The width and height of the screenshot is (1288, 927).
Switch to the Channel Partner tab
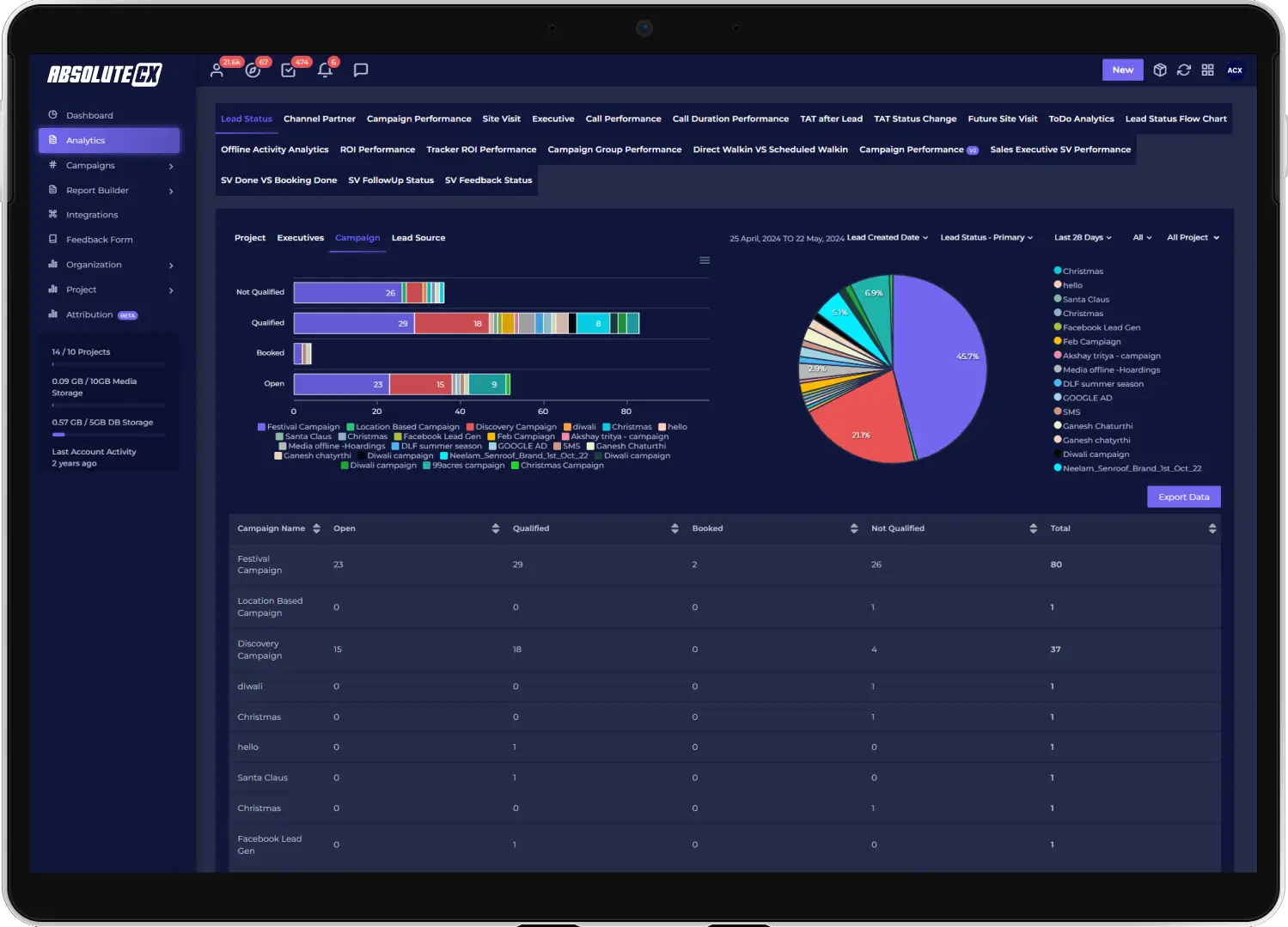pyautogui.click(x=320, y=119)
